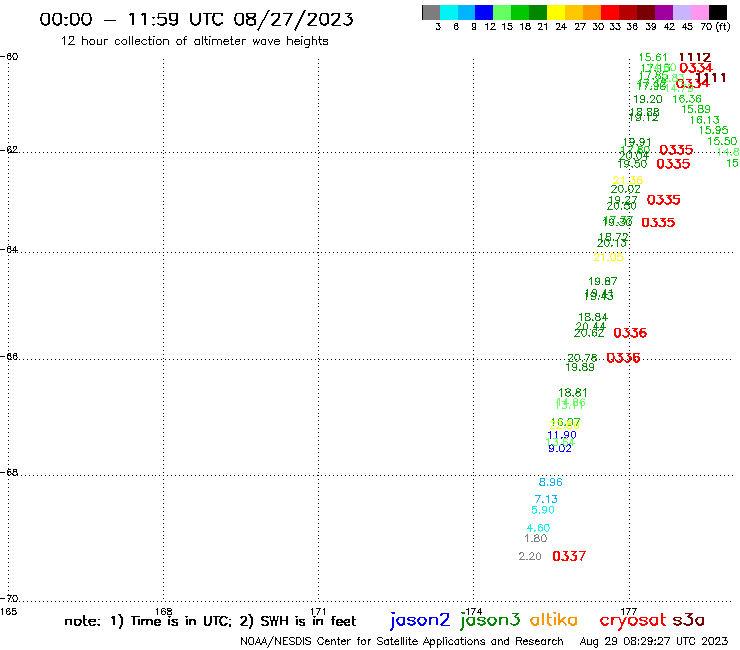The width and height of the screenshot is (740, 650).
Task: Click the altika satellite label
Action: point(553,620)
